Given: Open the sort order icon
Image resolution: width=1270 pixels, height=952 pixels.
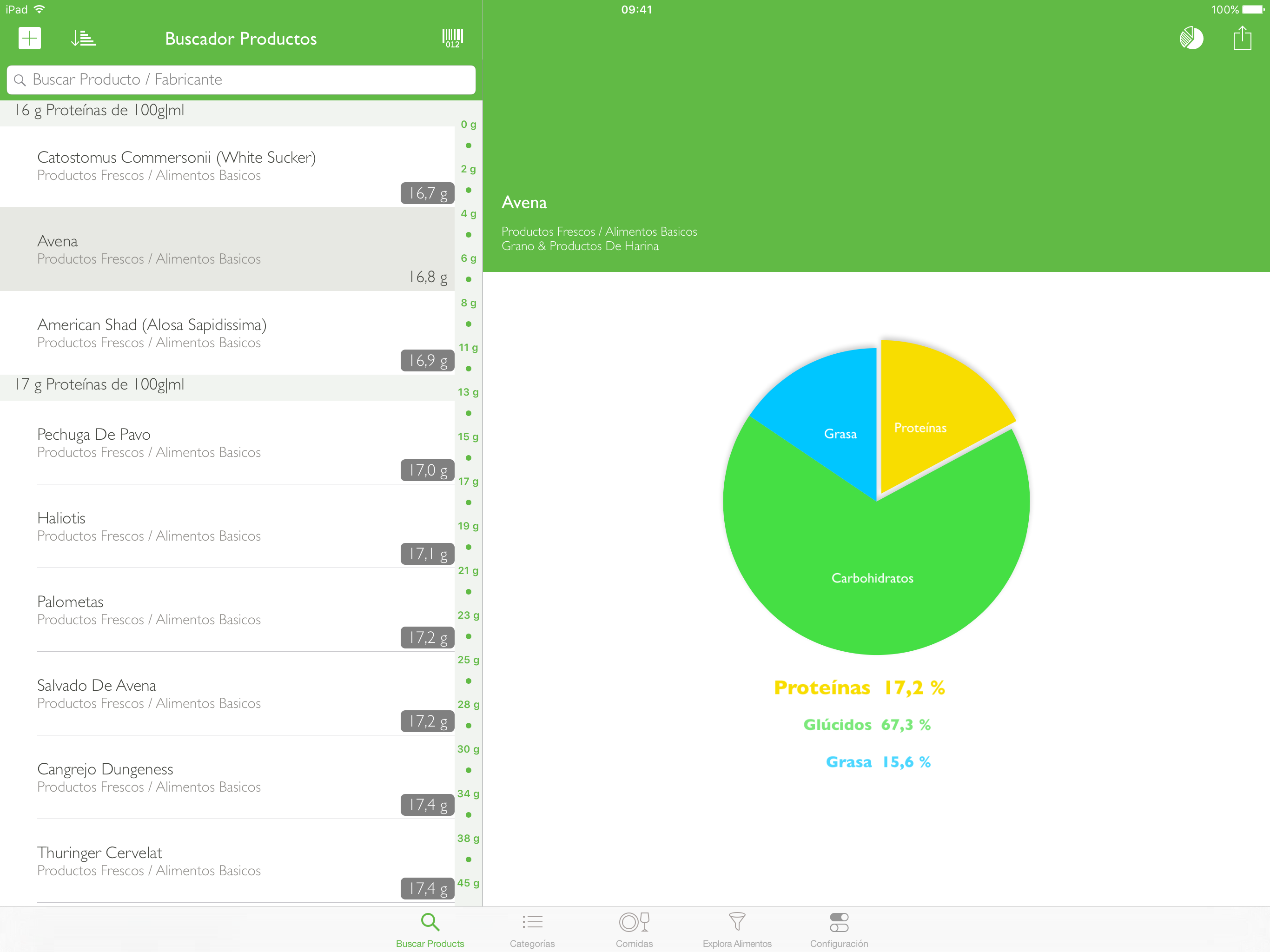Looking at the screenshot, I should (83, 39).
